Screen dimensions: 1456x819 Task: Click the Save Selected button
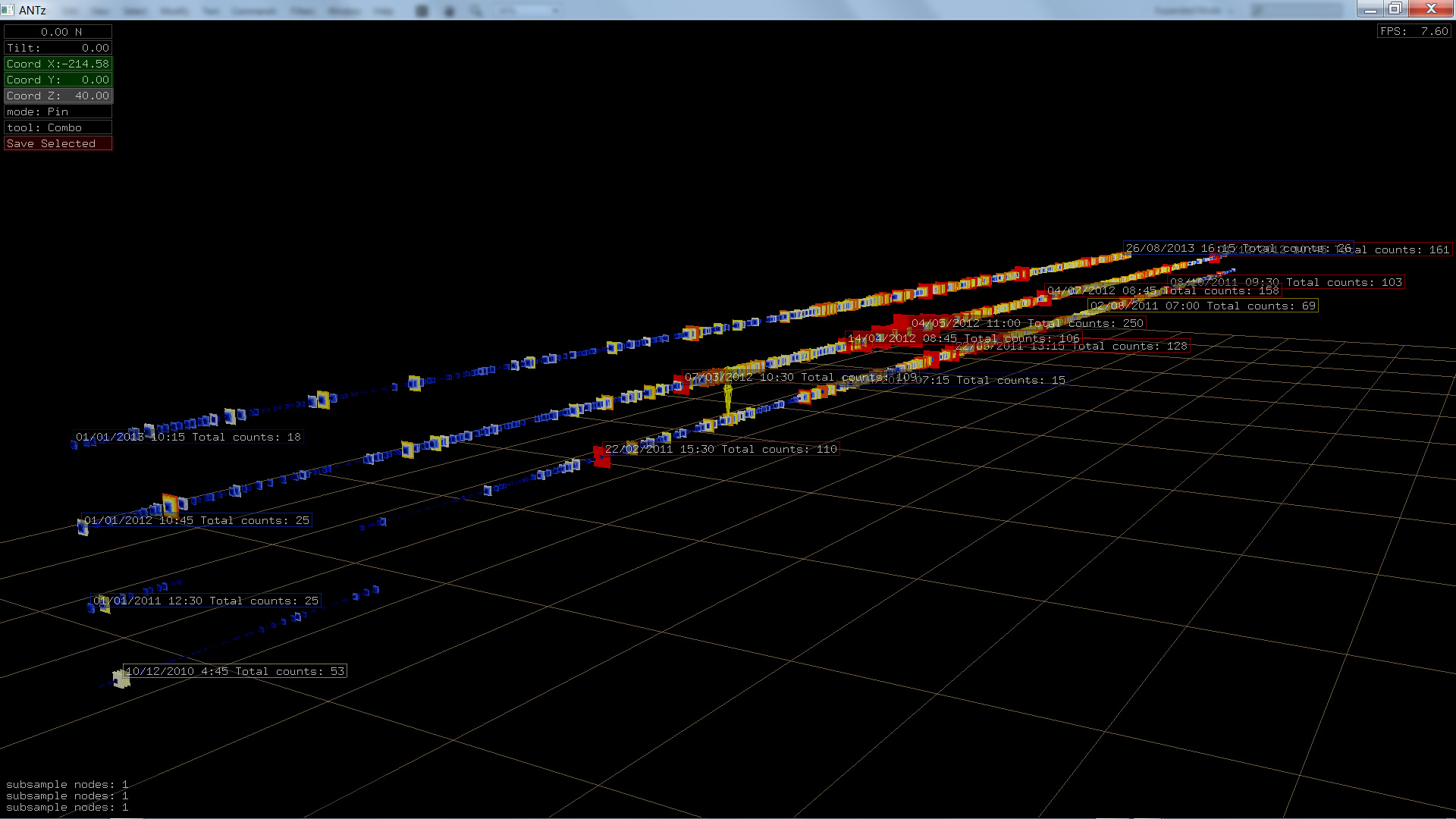[58, 143]
